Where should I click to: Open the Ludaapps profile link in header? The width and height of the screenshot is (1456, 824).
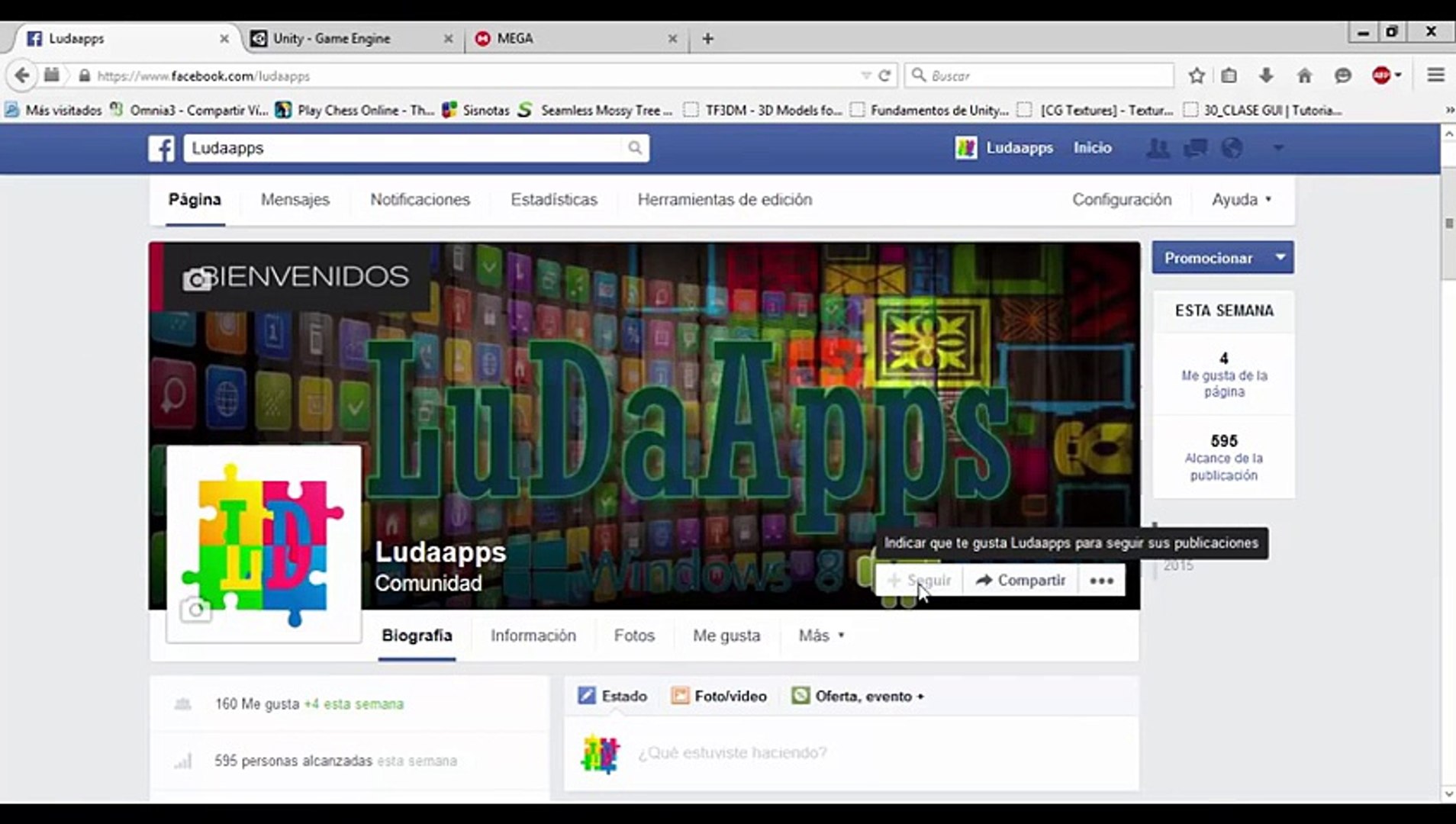click(x=1004, y=148)
